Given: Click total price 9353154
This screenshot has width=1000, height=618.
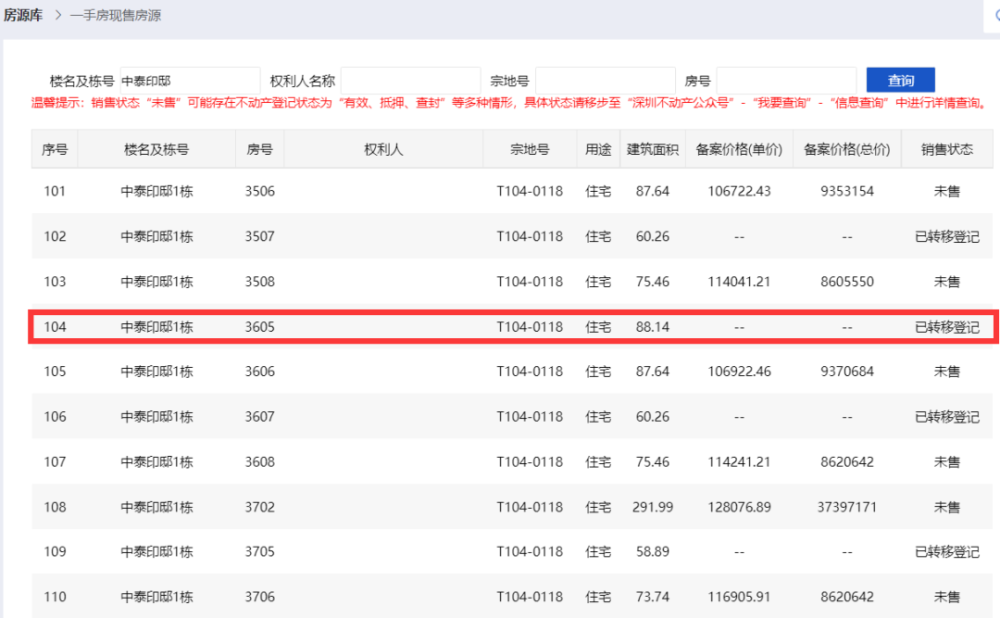Looking at the screenshot, I should [847, 191].
